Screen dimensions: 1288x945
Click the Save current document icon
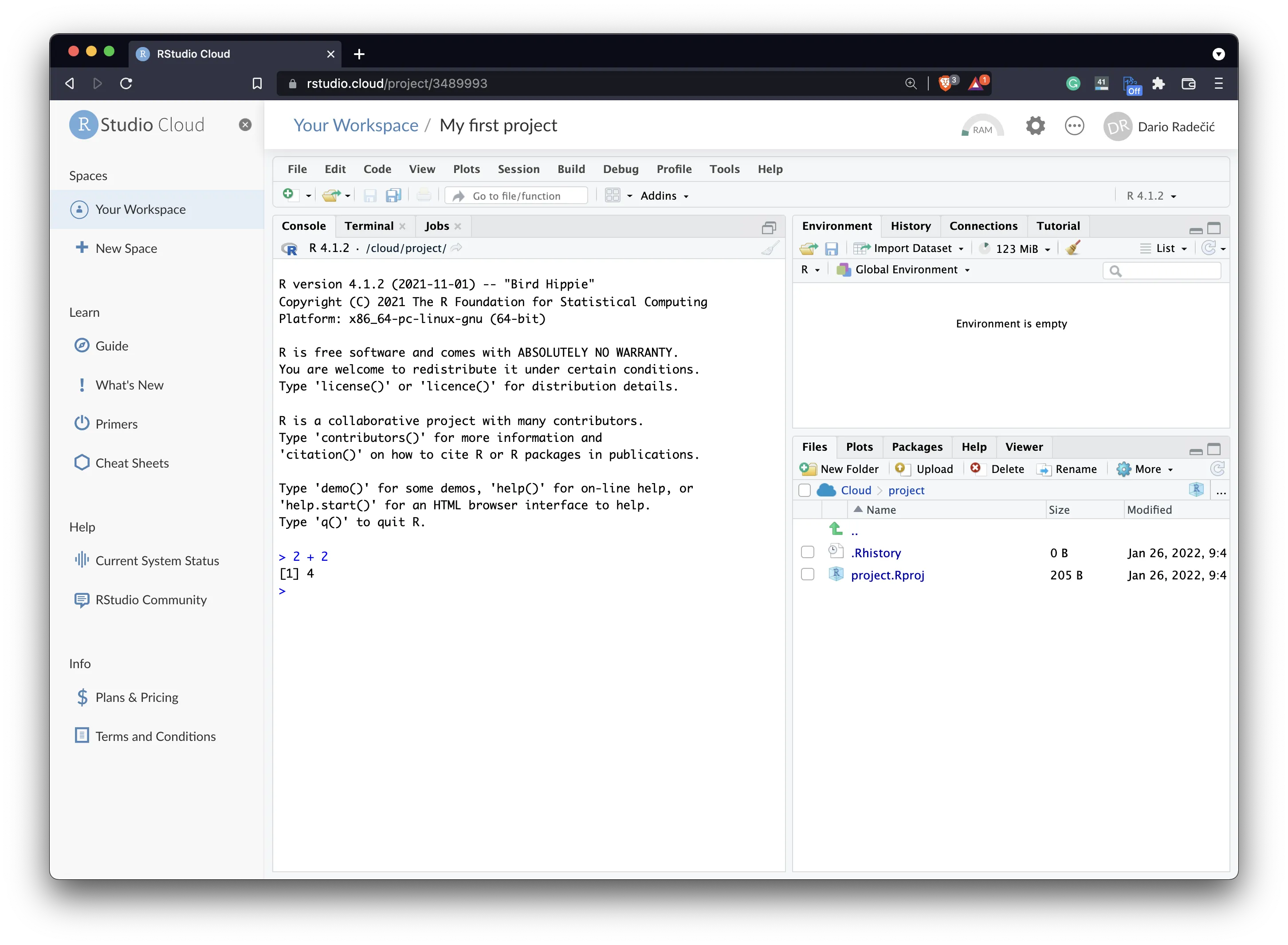[x=369, y=196]
